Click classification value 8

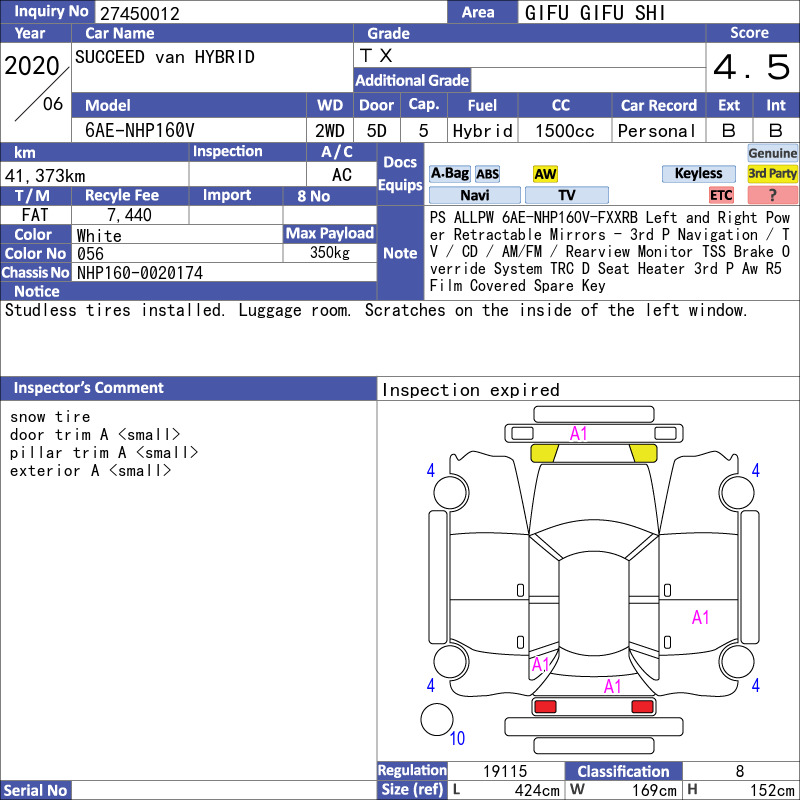[x=740, y=771]
